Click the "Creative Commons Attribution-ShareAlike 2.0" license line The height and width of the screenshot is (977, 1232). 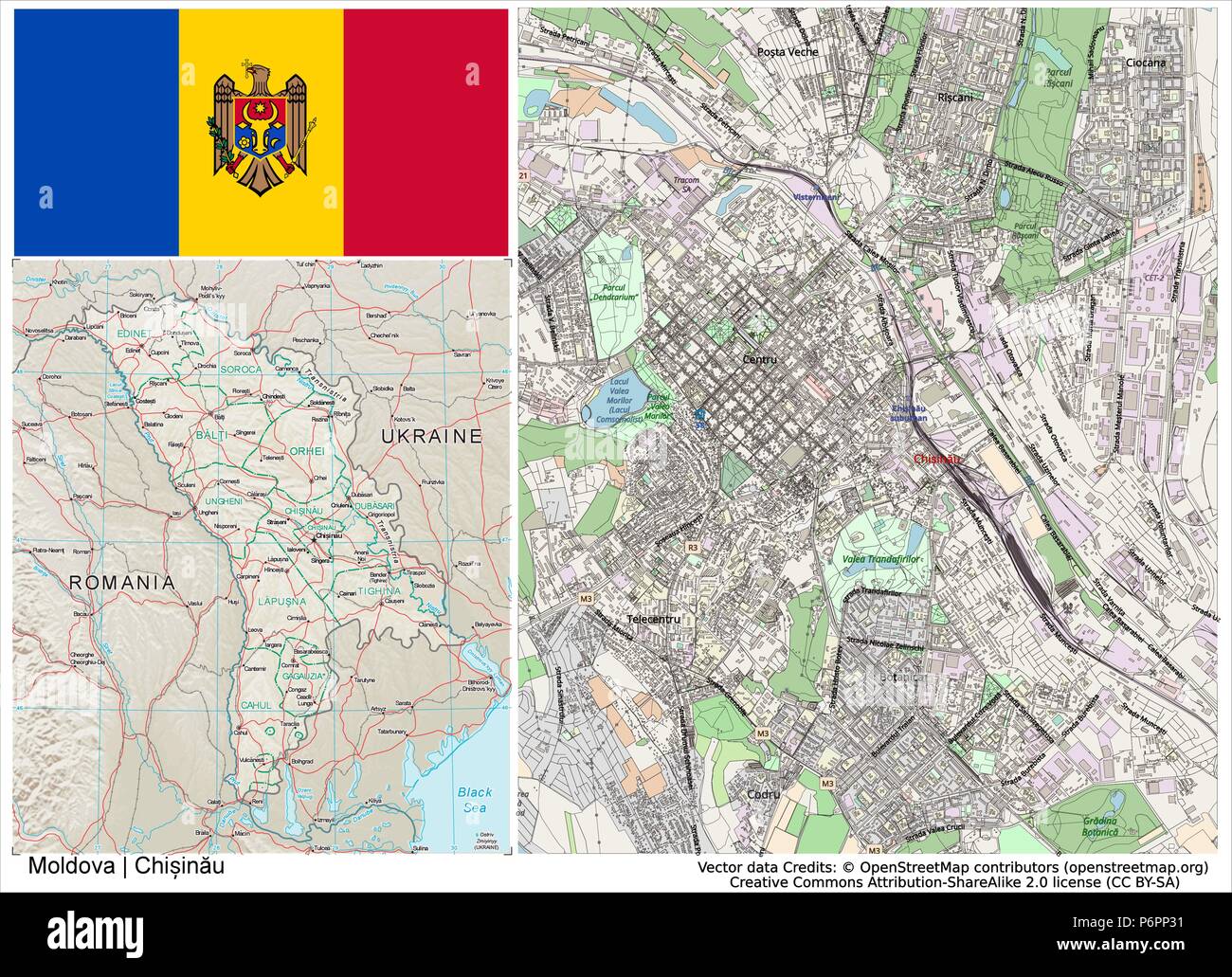coord(954,882)
